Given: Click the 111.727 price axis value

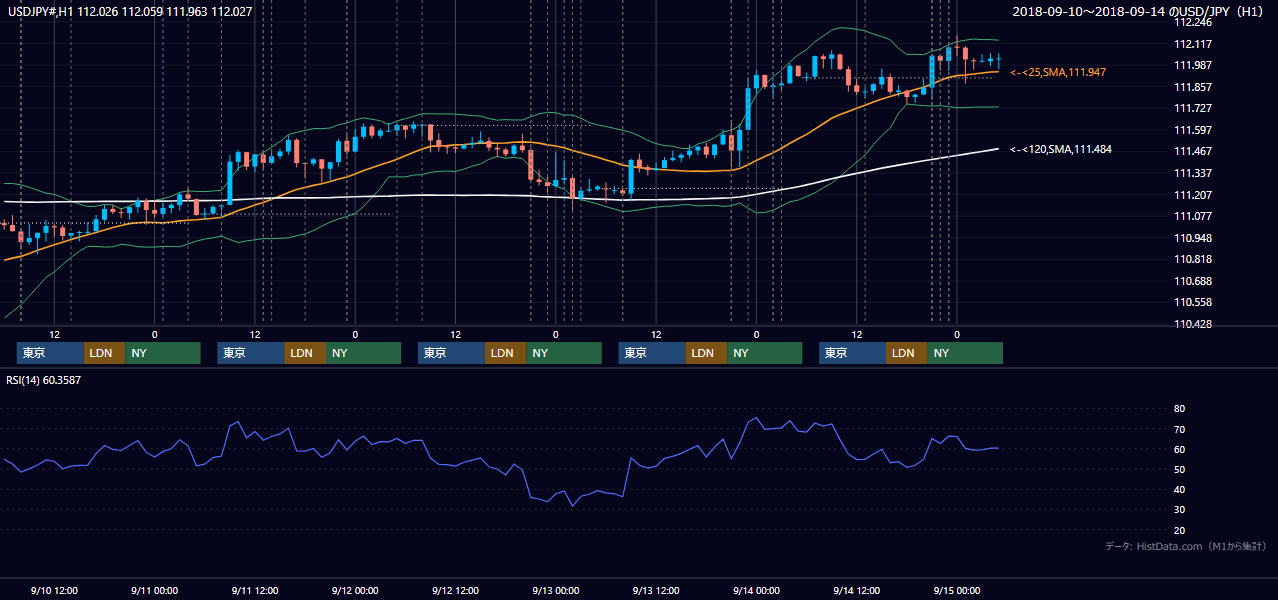Looking at the screenshot, I should pos(1192,108).
